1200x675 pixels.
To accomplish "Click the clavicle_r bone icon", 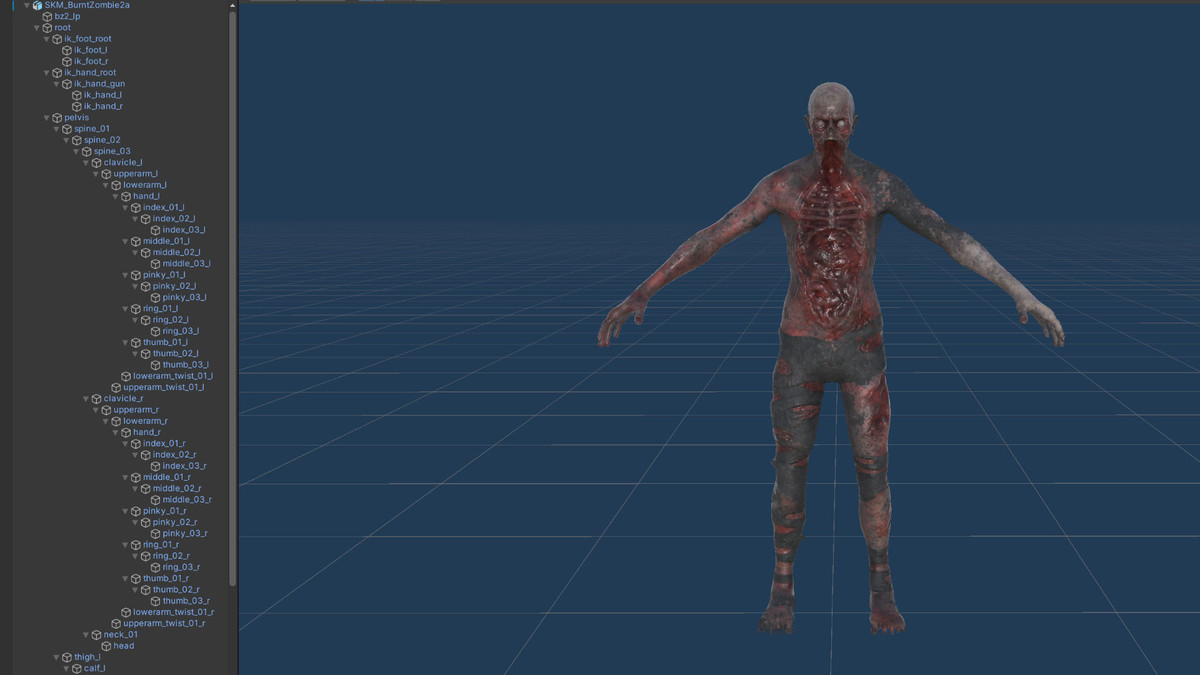I will point(97,398).
